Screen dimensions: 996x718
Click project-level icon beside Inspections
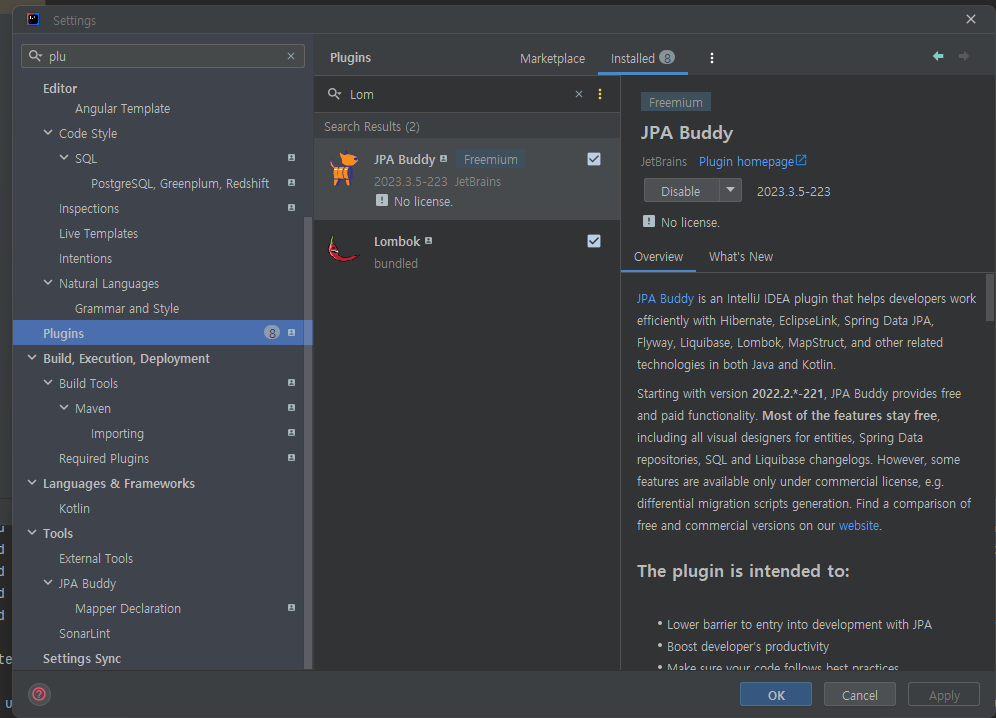(x=291, y=208)
